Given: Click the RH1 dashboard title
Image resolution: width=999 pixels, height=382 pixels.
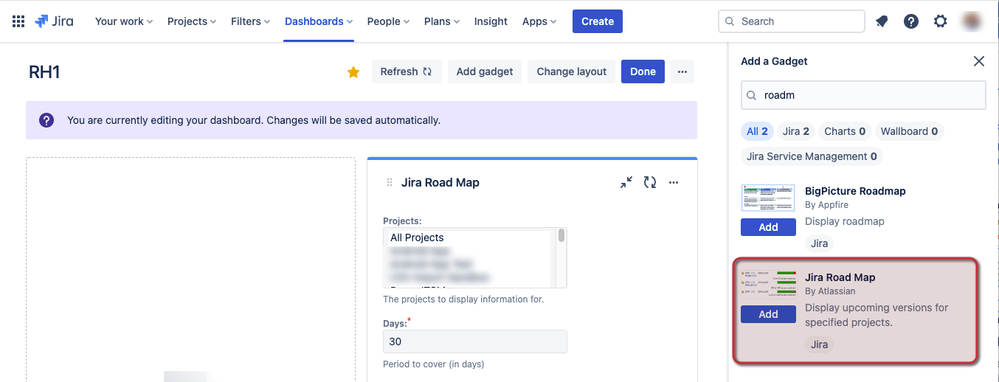Looking at the screenshot, I should pyautogui.click(x=45, y=72).
